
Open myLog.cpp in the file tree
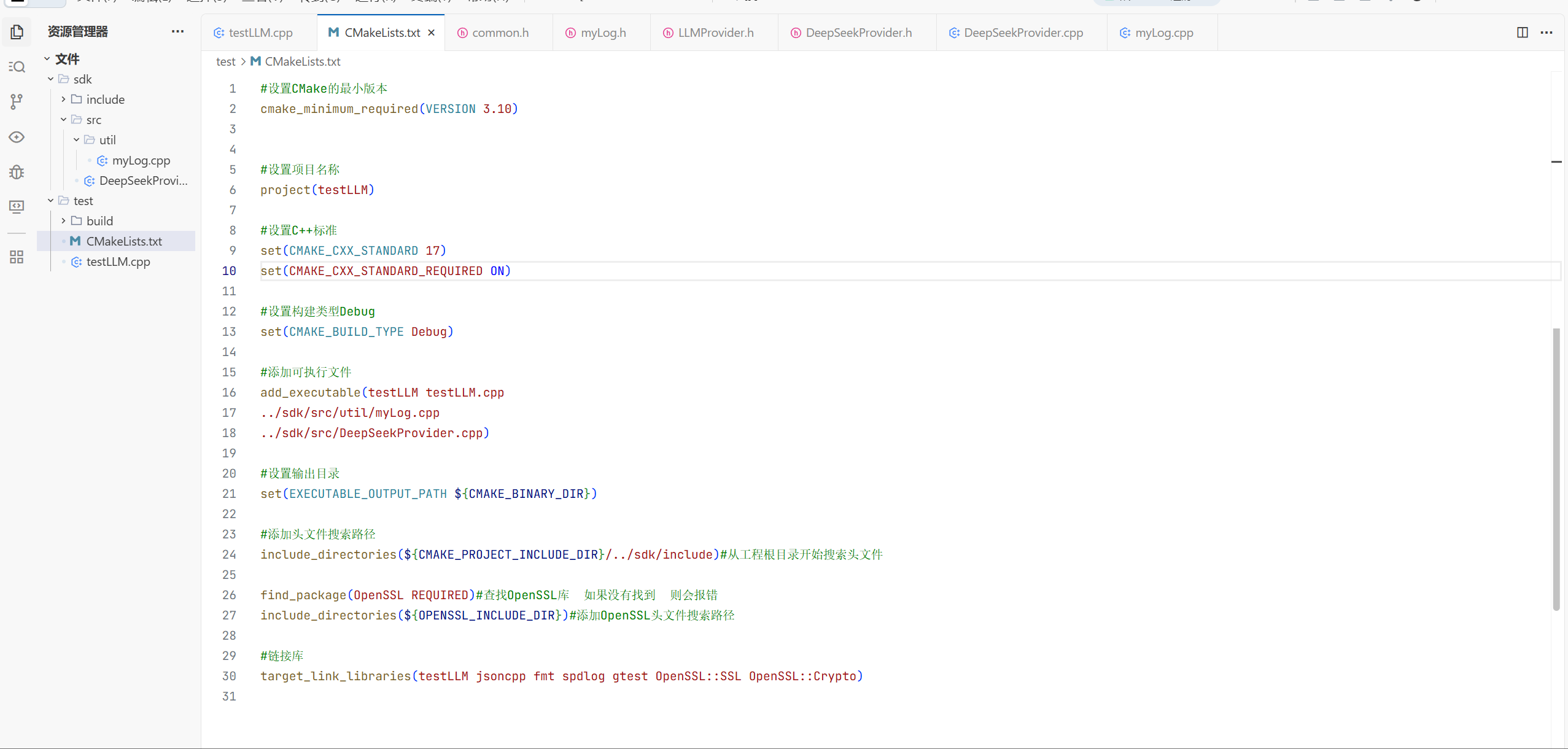141,160
